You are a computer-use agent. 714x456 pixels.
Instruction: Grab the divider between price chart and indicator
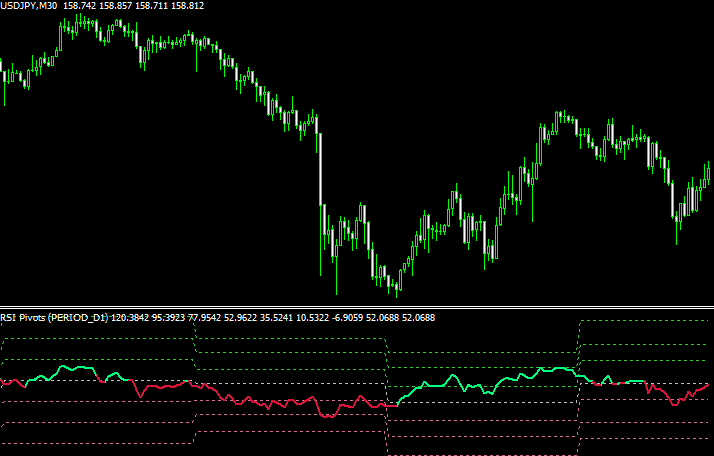[357, 307]
